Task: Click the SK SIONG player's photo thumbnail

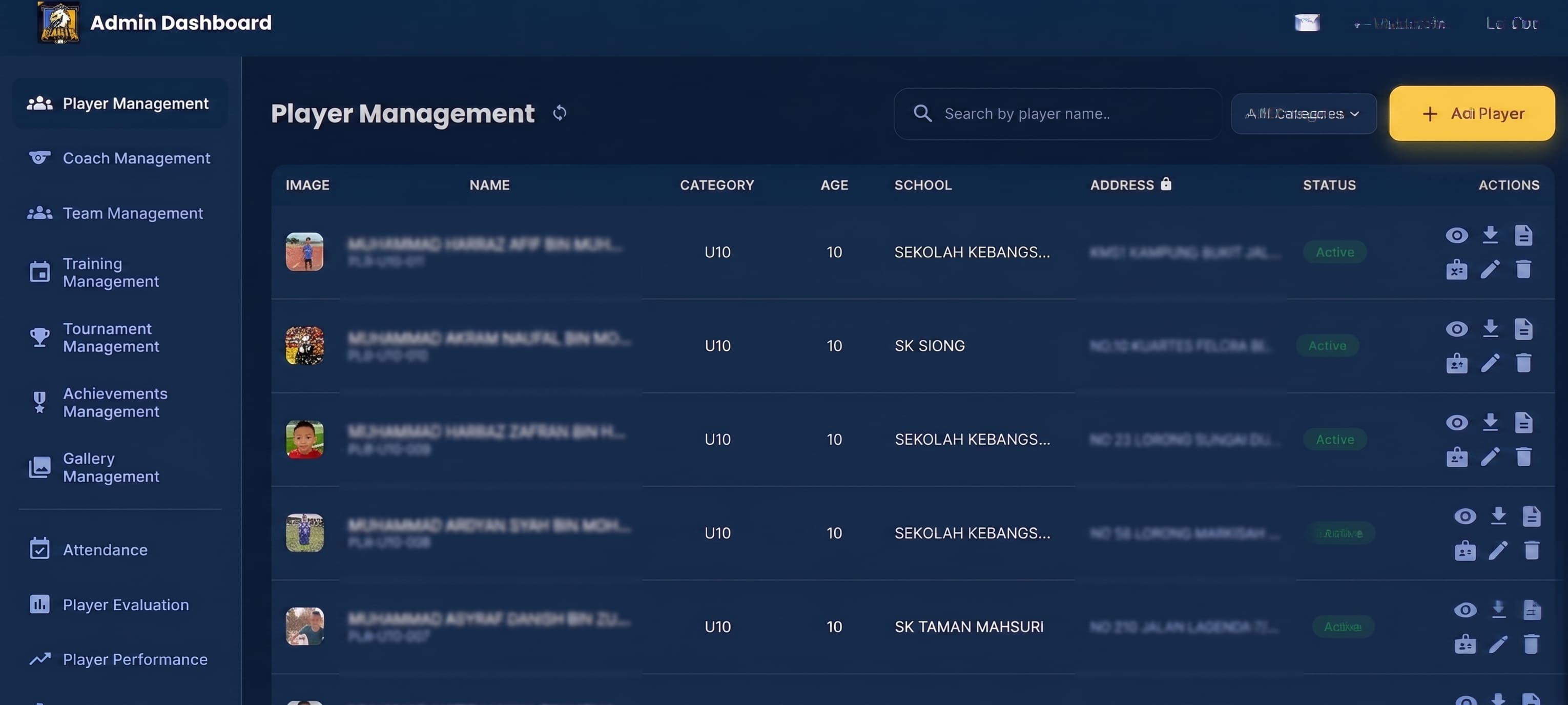Action: [304, 346]
